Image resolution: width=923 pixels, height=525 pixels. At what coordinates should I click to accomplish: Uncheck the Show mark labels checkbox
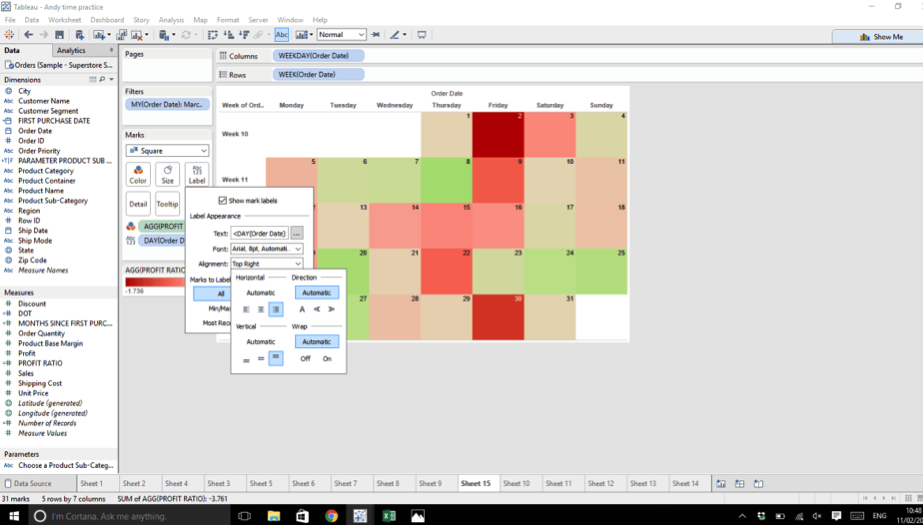(222, 201)
